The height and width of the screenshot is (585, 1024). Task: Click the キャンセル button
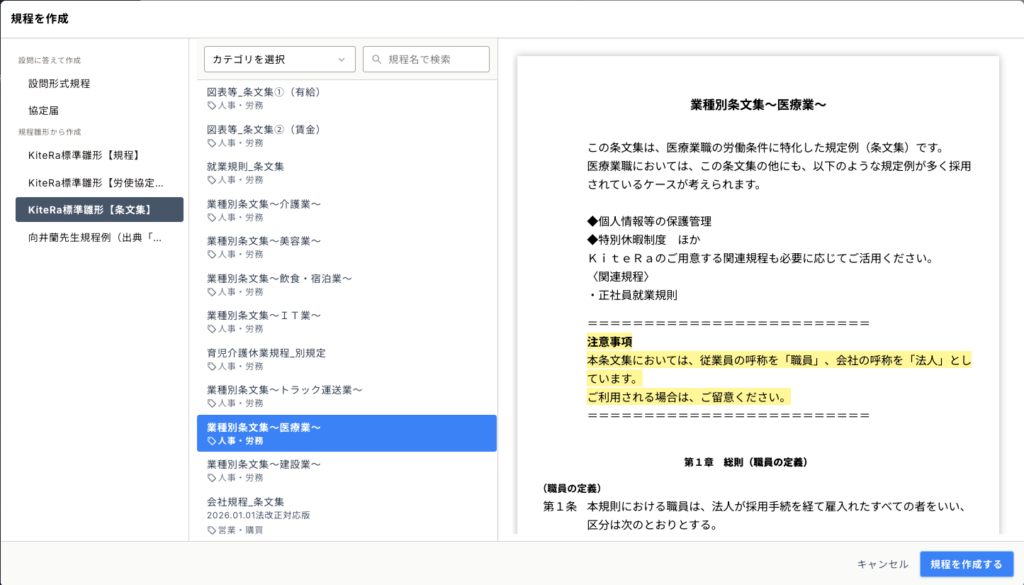[x=882, y=564]
